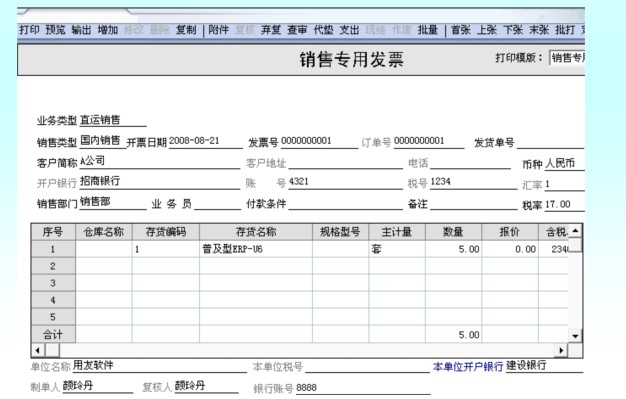The image size is (626, 399).
Task: Click the 业务类型 field showing 直运销售
Action: [113, 120]
